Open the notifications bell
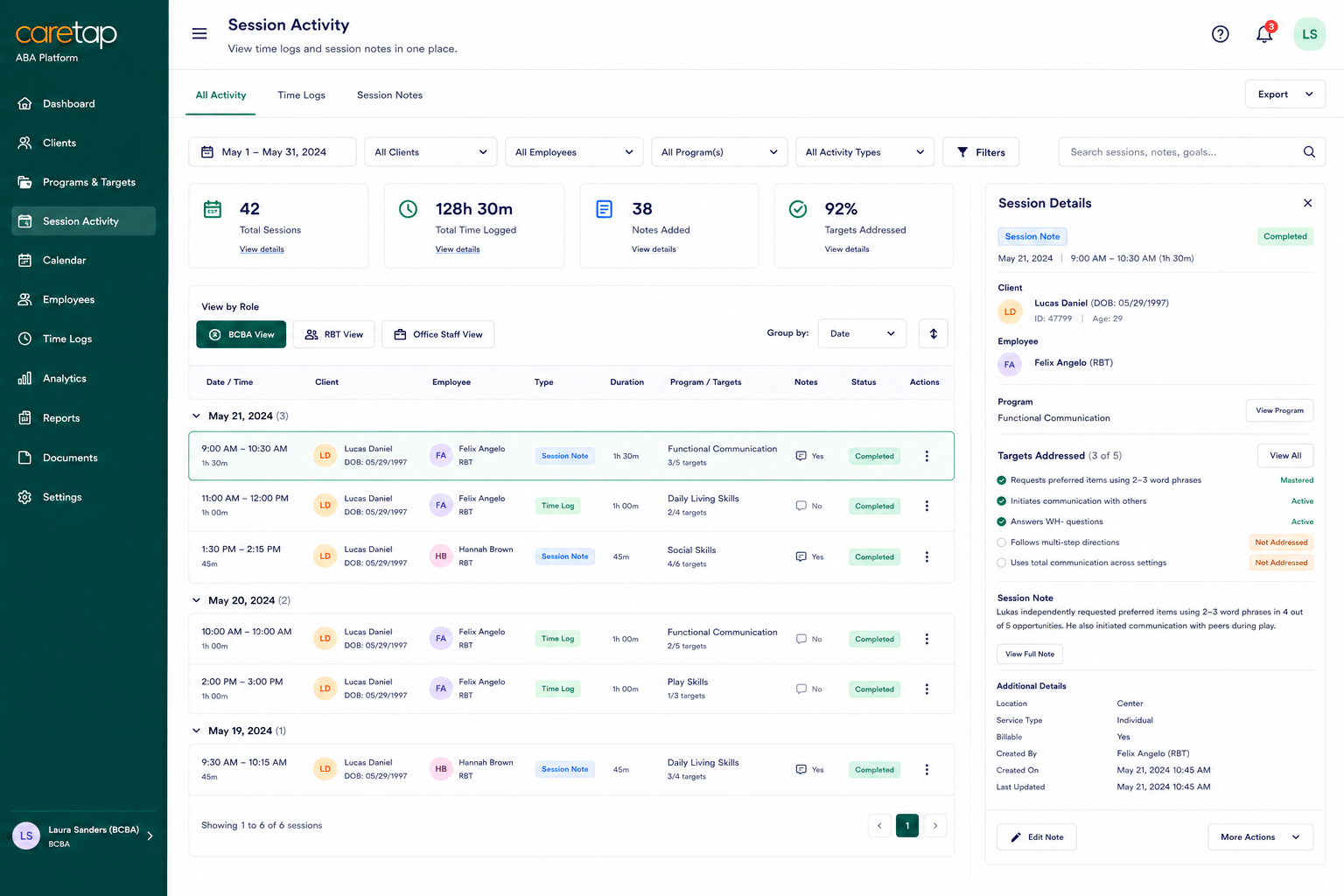The image size is (1344, 896). (x=1264, y=34)
